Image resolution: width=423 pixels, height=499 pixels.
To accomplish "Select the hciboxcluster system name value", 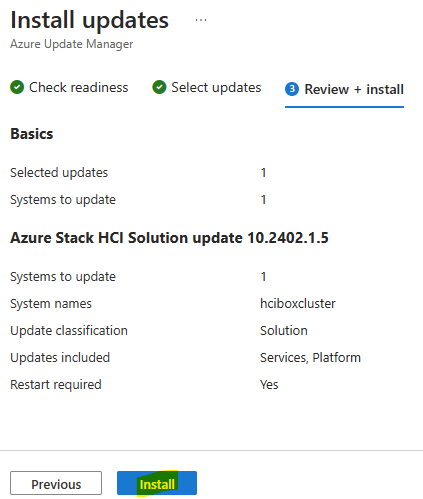I will 298,304.
